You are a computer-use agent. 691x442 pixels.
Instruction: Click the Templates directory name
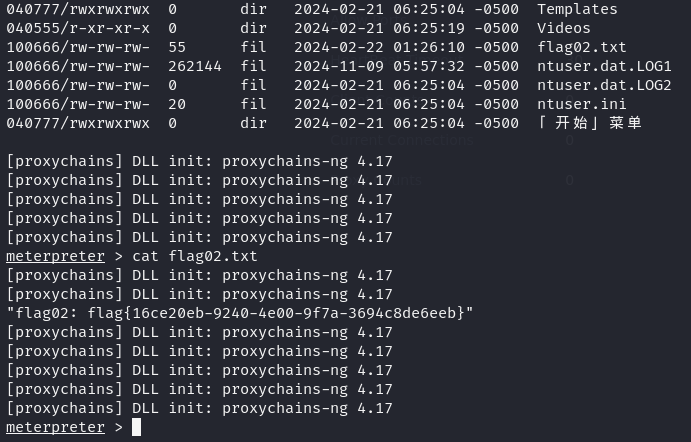[577, 9]
